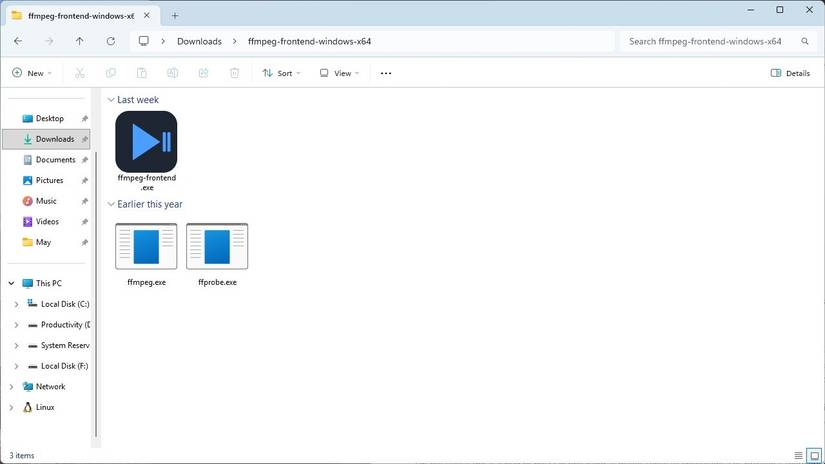Screen dimensions: 825x464
Task: Refresh the current folder view
Action: [x=110, y=41]
